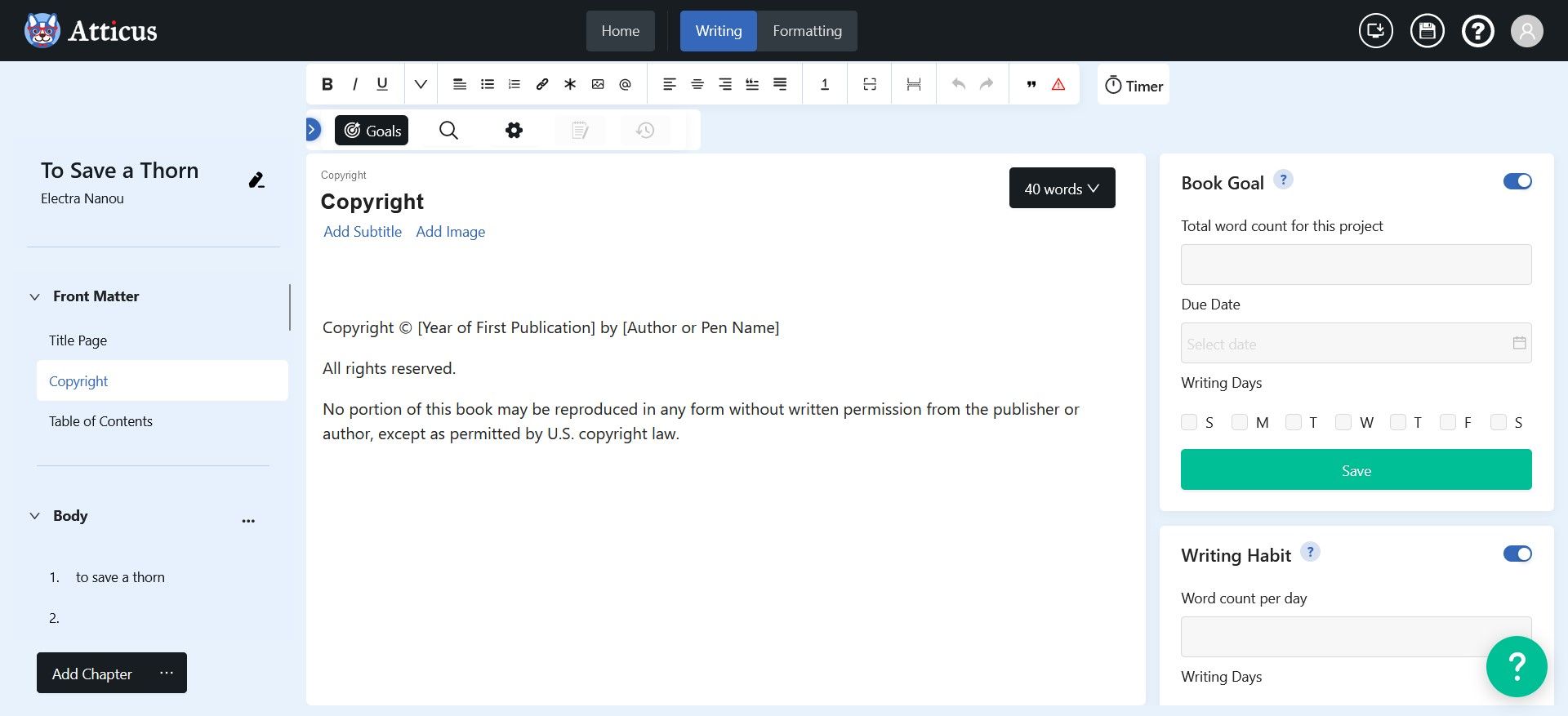Turn off the Writing Habit toggle
This screenshot has height=716, width=1568.
pos(1517,554)
